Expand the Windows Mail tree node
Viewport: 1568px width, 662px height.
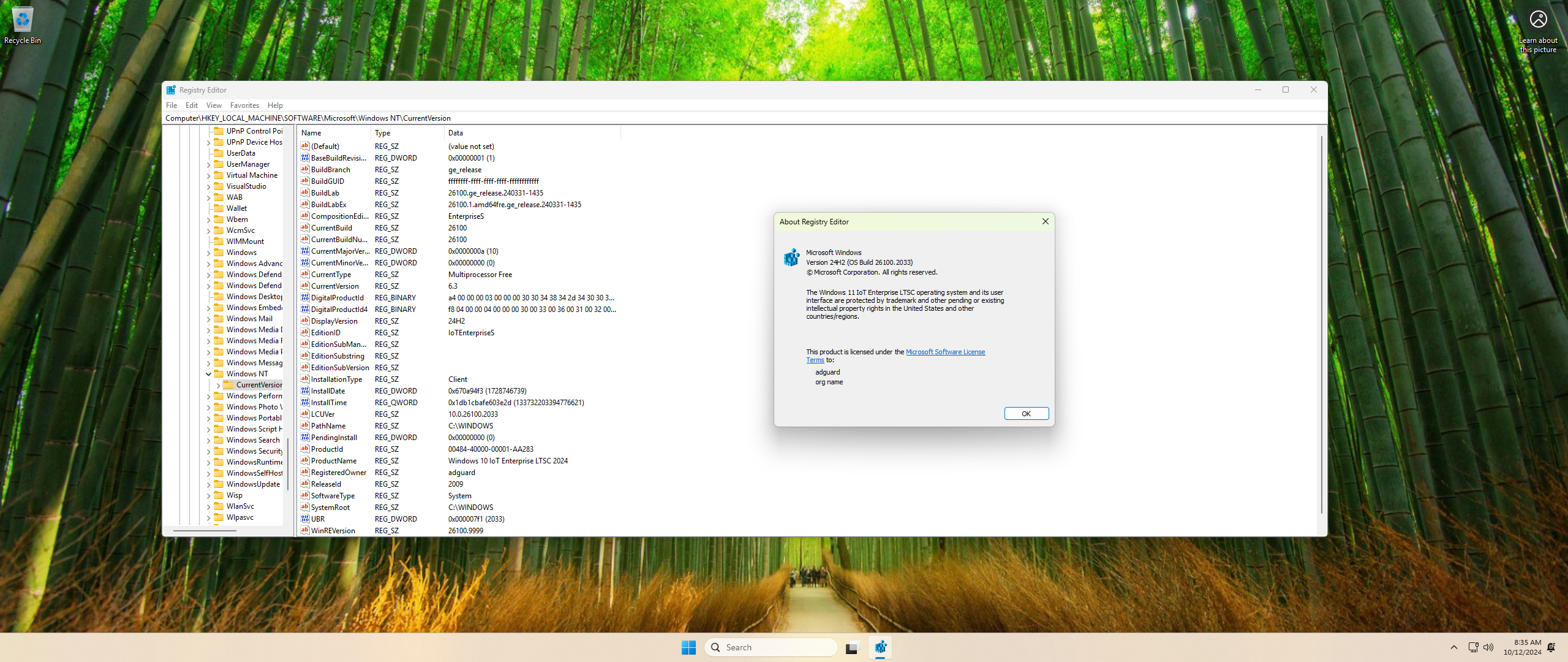click(x=208, y=319)
